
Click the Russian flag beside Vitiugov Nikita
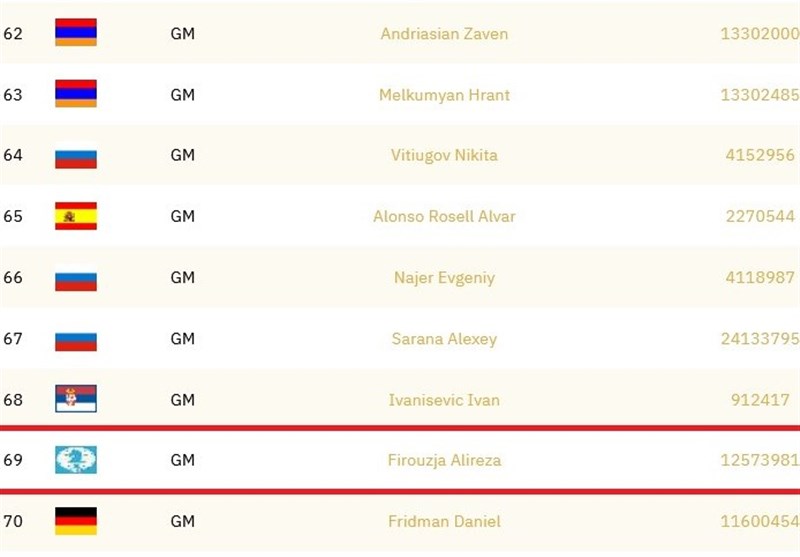tap(75, 155)
